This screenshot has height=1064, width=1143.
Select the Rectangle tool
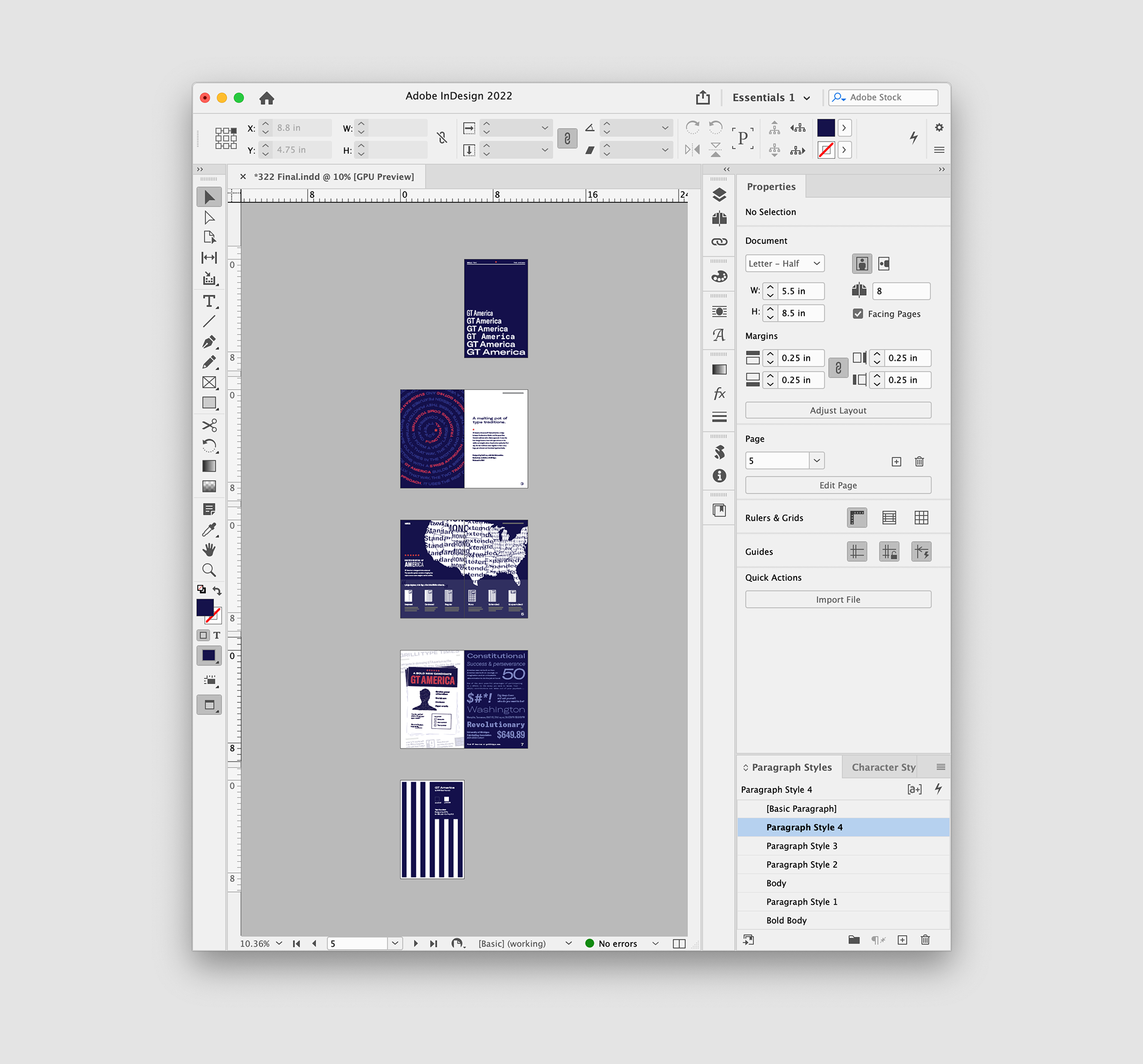click(209, 403)
